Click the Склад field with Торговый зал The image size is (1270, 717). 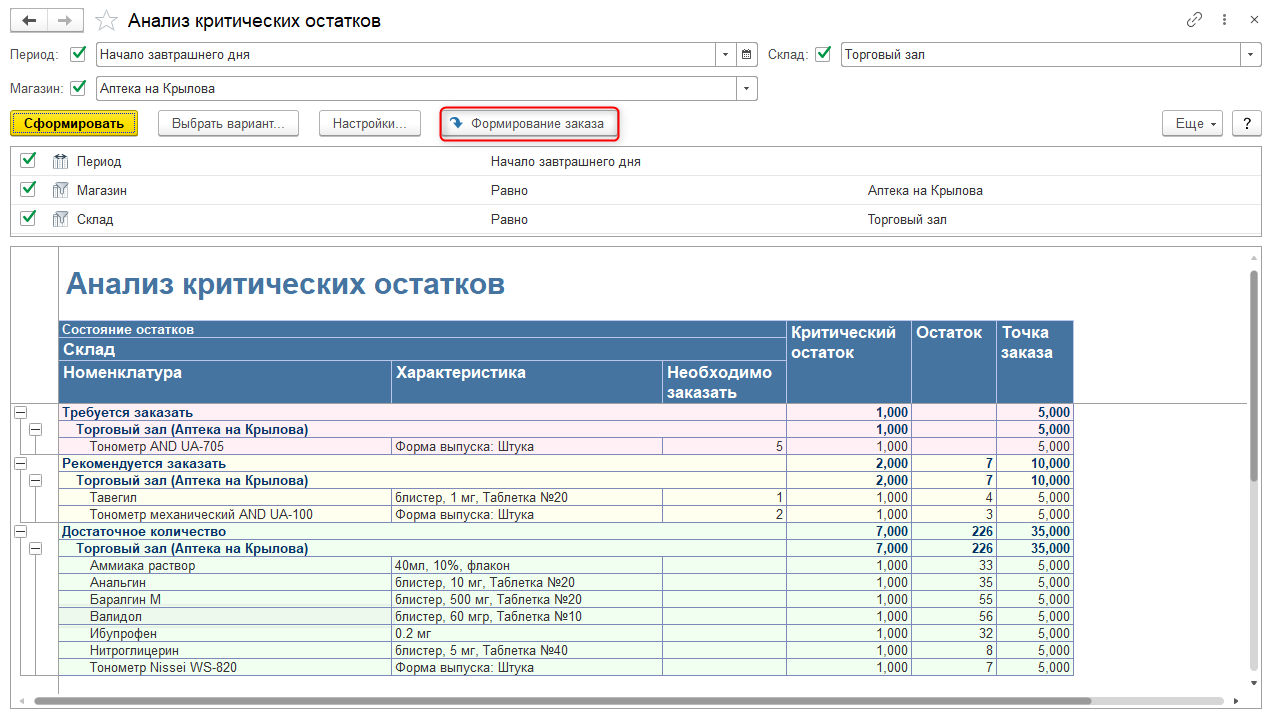click(1041, 55)
